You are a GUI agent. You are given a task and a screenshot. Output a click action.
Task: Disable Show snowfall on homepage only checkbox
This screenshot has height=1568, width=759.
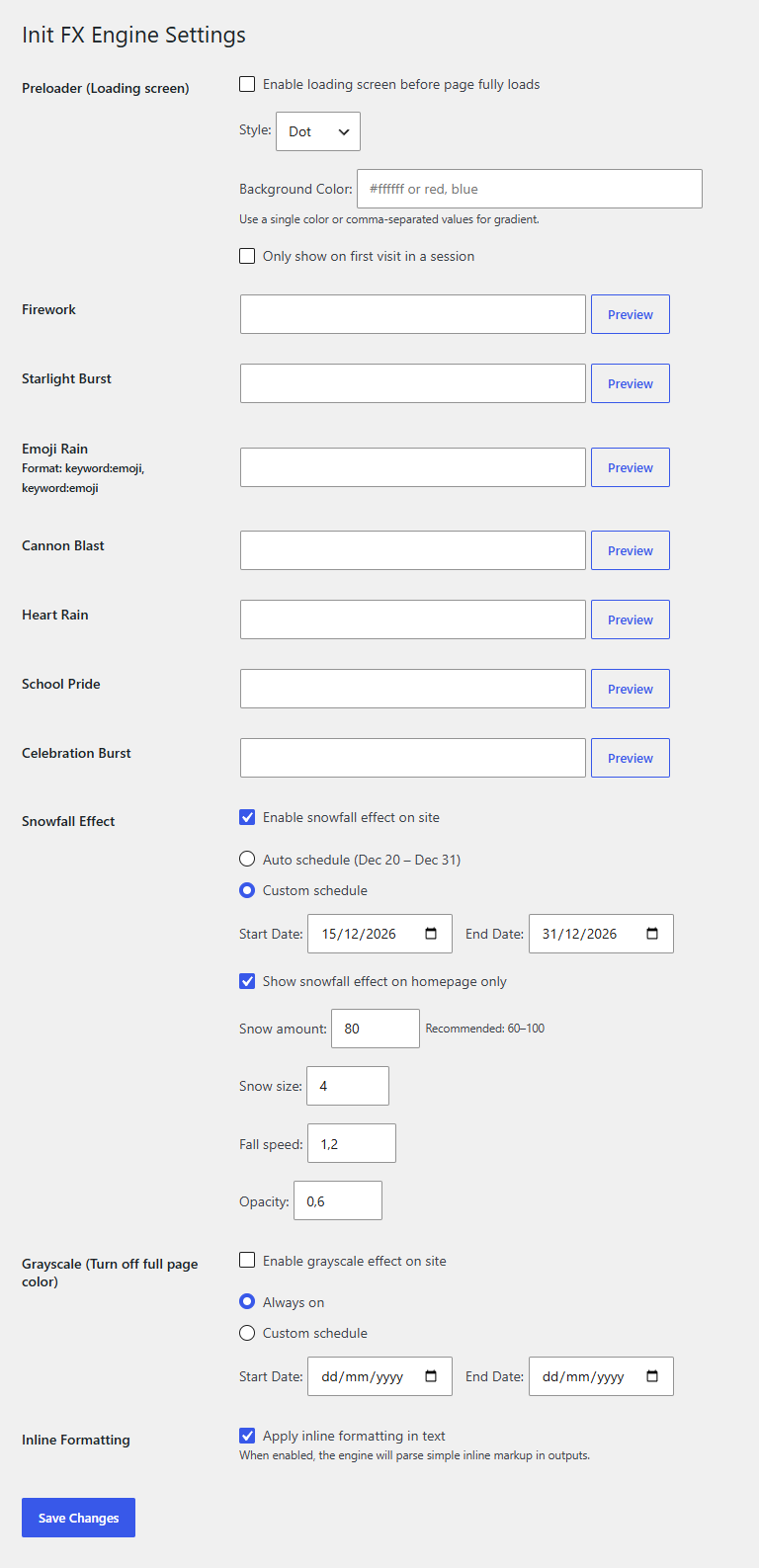coord(247,981)
